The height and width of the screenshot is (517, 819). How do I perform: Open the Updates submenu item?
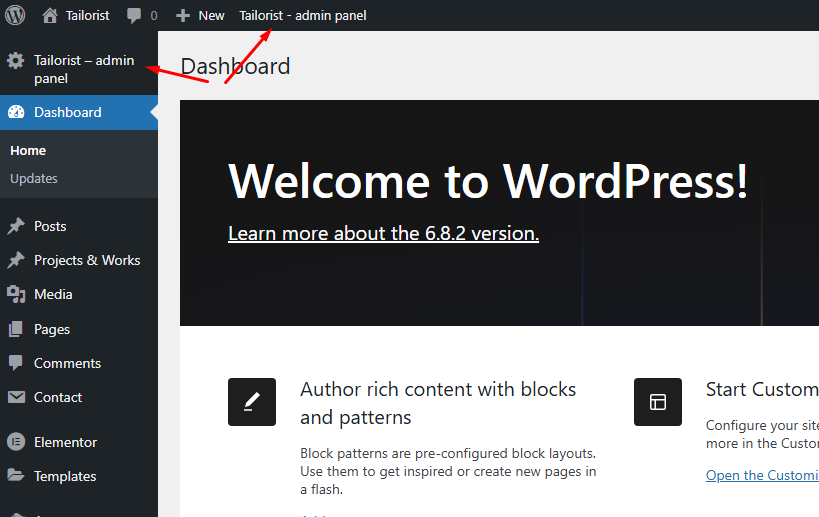click(34, 179)
